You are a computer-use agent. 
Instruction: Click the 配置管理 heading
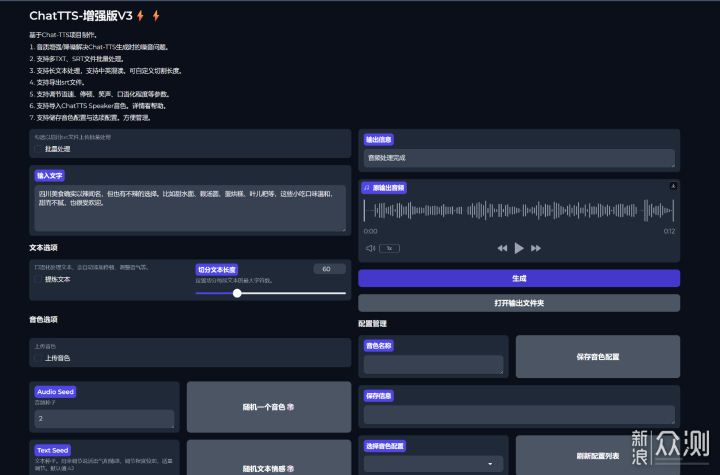pyautogui.click(x=372, y=324)
